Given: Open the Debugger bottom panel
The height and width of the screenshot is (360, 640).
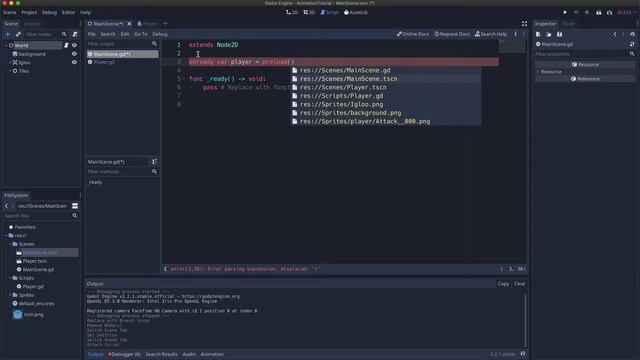Looking at the screenshot, I should pos(124,354).
